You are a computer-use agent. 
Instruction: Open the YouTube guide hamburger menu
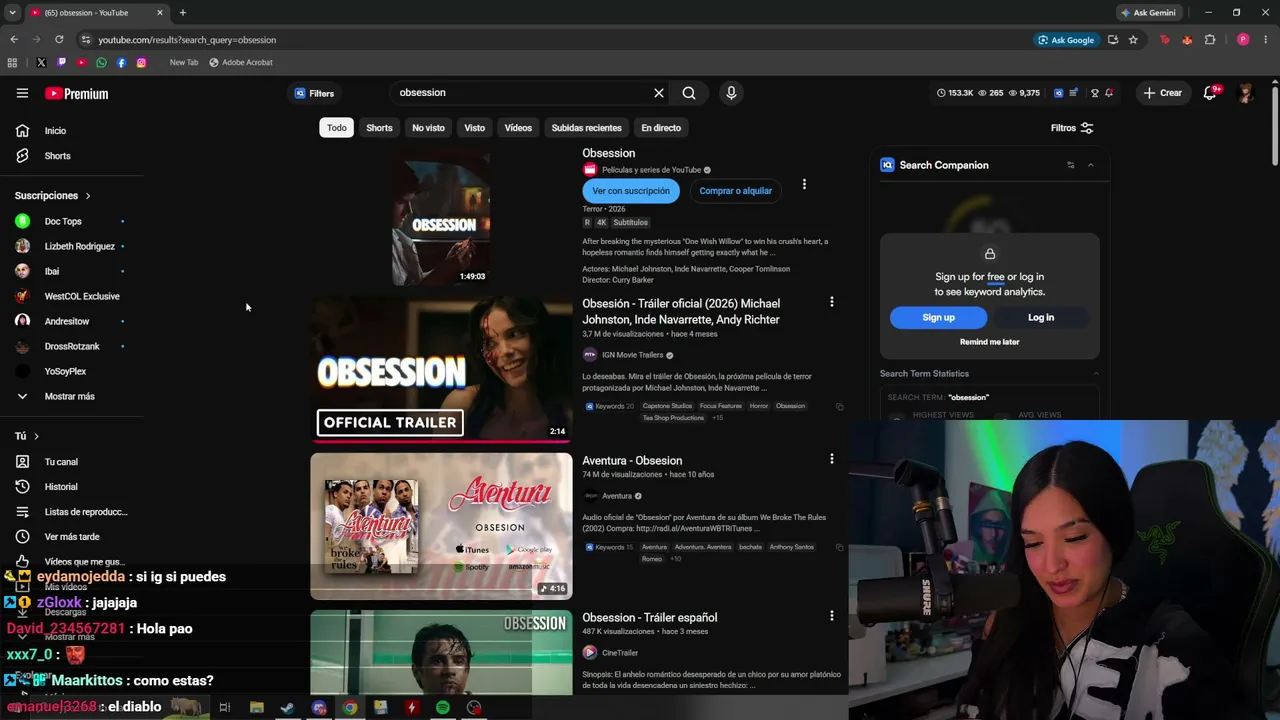pos(22,93)
